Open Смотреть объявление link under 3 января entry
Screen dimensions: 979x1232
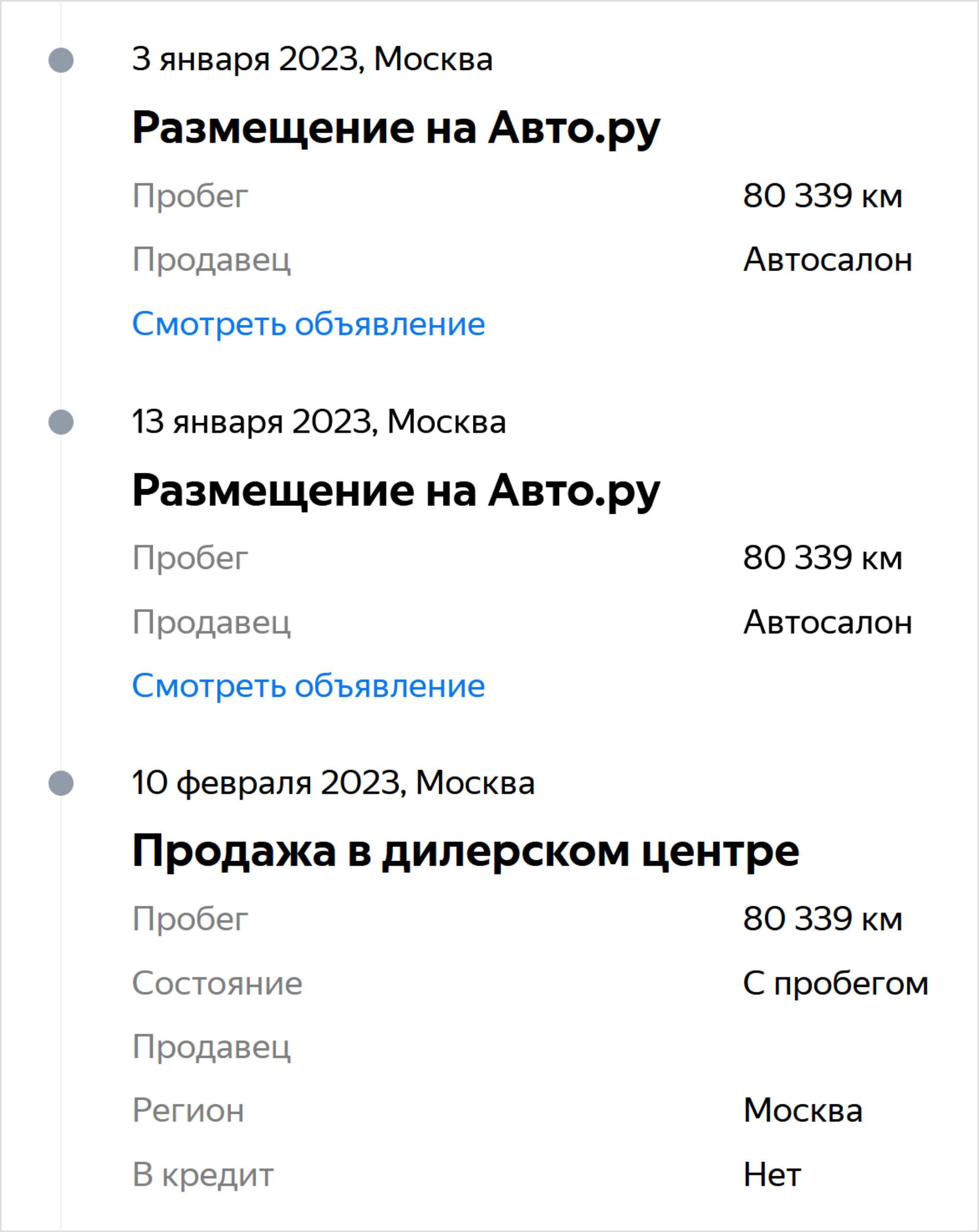click(x=309, y=324)
